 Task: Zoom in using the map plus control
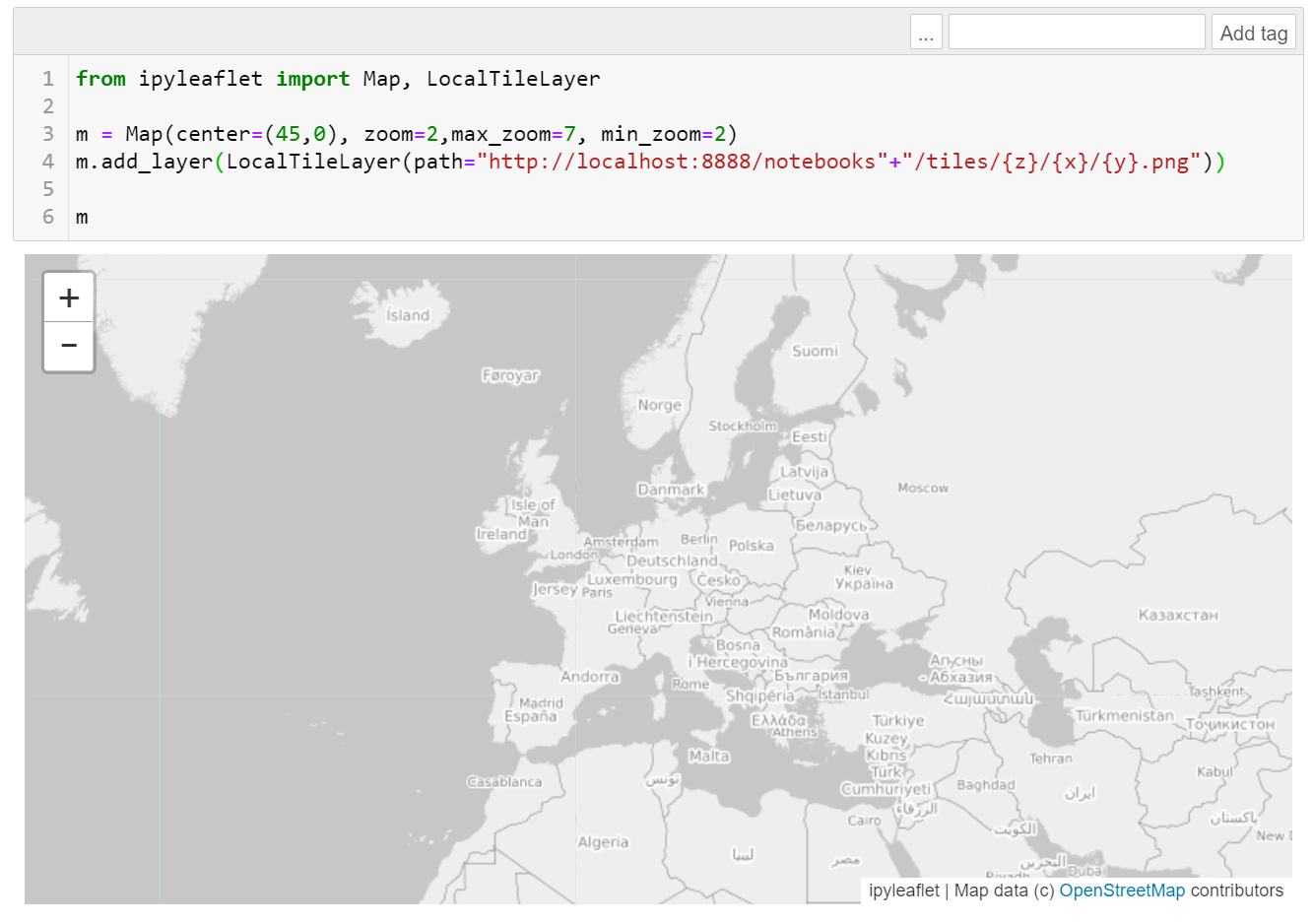[68, 297]
